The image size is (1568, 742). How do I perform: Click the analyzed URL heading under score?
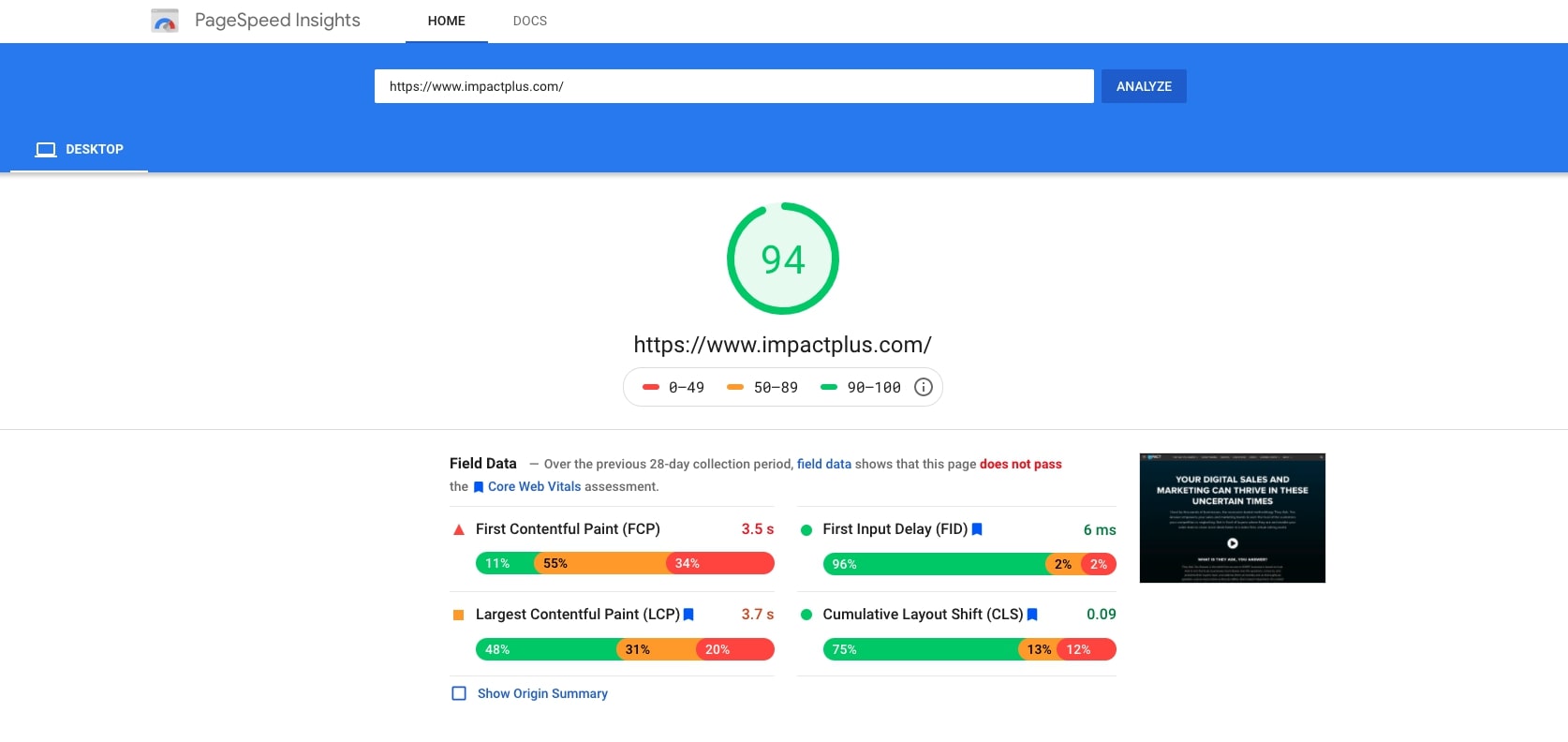pos(783,345)
